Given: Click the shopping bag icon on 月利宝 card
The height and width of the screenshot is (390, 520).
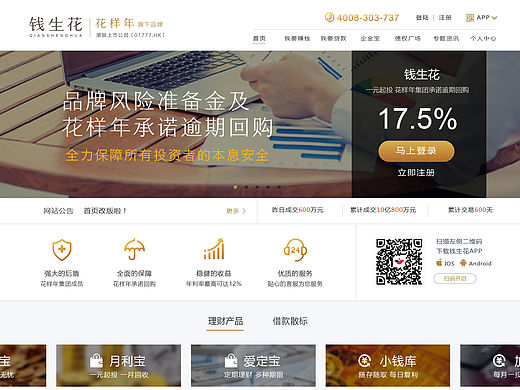Looking at the screenshot, I should coord(96,361).
